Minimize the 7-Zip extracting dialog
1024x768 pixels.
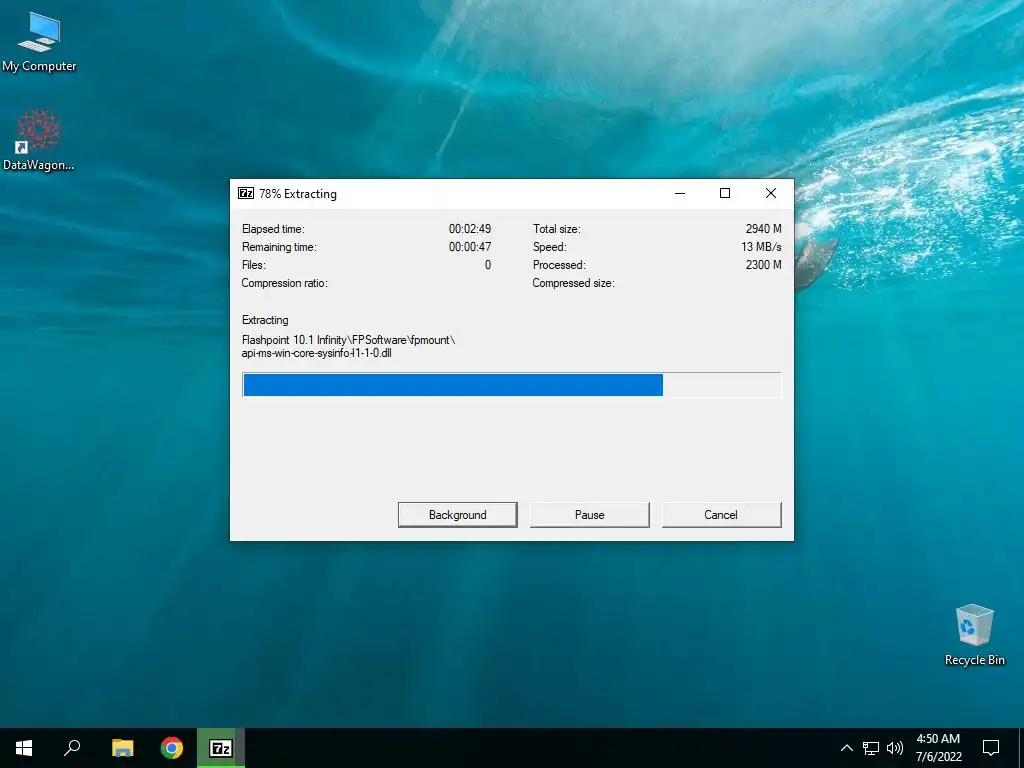coord(680,193)
